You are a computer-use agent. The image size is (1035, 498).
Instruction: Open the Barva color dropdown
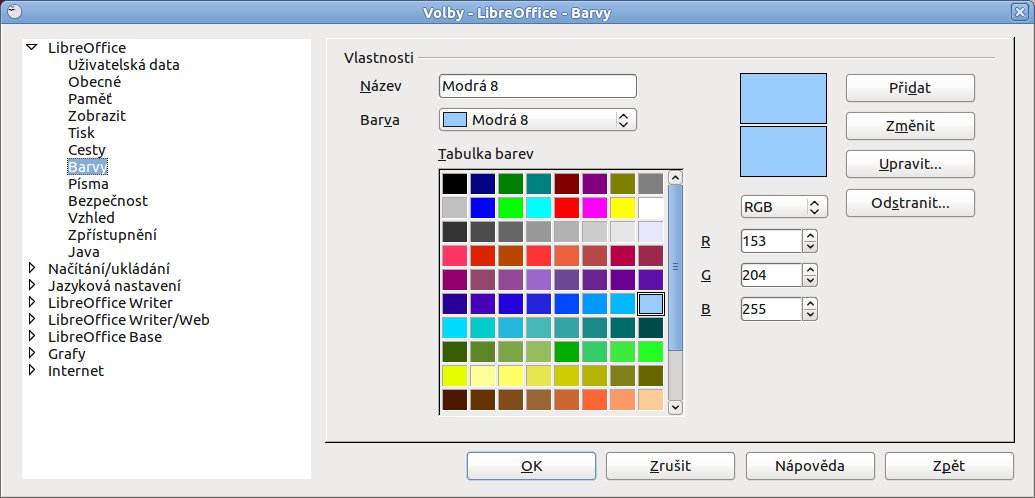pyautogui.click(x=537, y=120)
